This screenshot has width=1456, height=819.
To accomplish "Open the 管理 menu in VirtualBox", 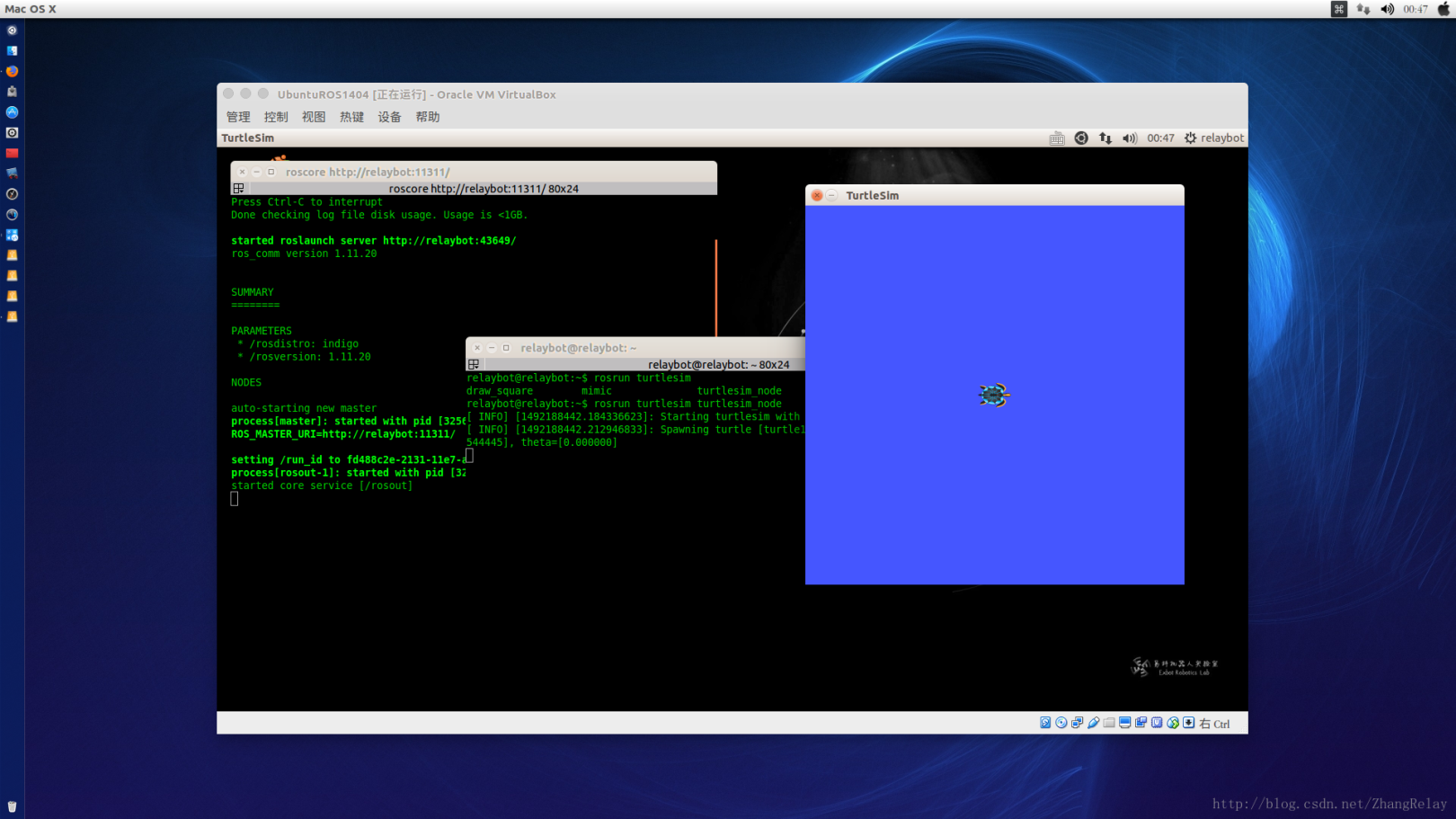I will tap(238, 117).
